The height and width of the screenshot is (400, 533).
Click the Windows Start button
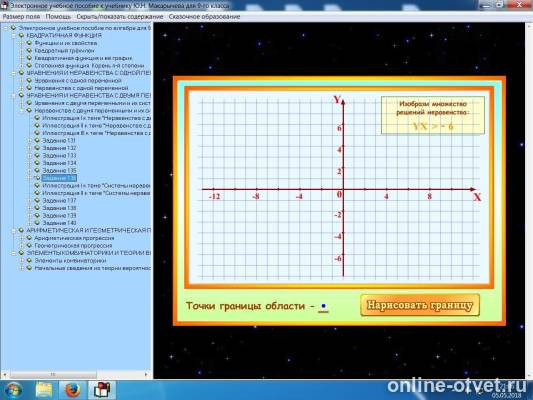(x=13, y=390)
